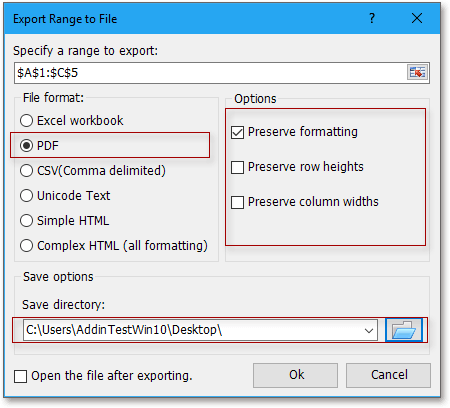Click the Export Range to File title bar

187,19
